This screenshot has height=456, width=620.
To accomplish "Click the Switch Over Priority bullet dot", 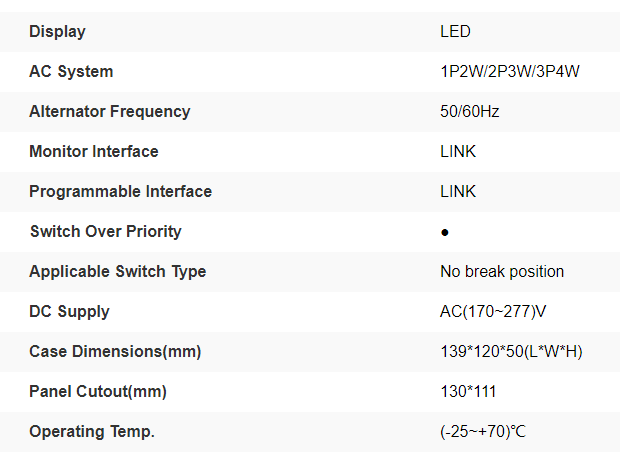I will click(444, 232).
